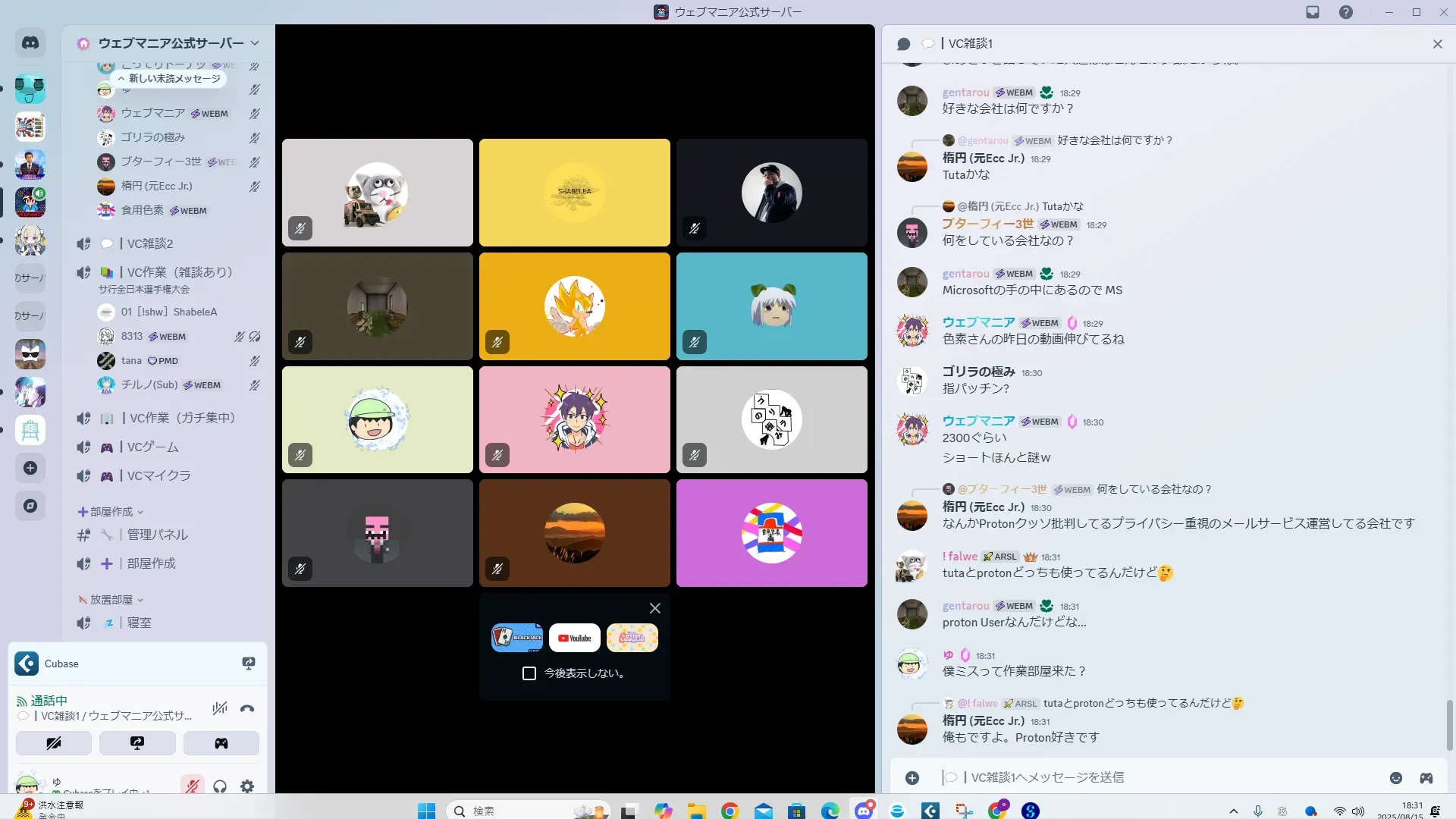Unmute the microphone button
1456x819 pixels.
coord(193,786)
